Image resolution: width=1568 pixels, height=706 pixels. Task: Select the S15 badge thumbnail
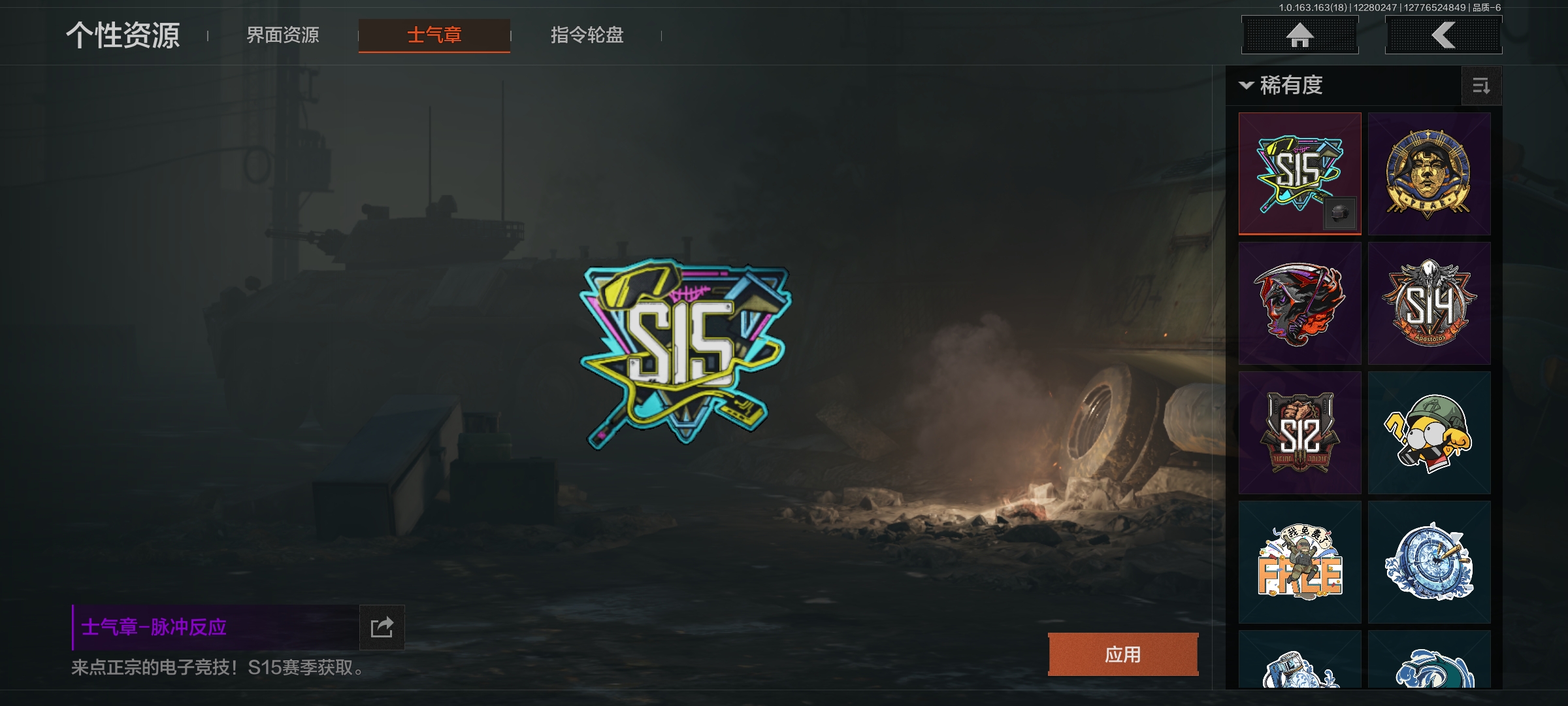(1299, 174)
